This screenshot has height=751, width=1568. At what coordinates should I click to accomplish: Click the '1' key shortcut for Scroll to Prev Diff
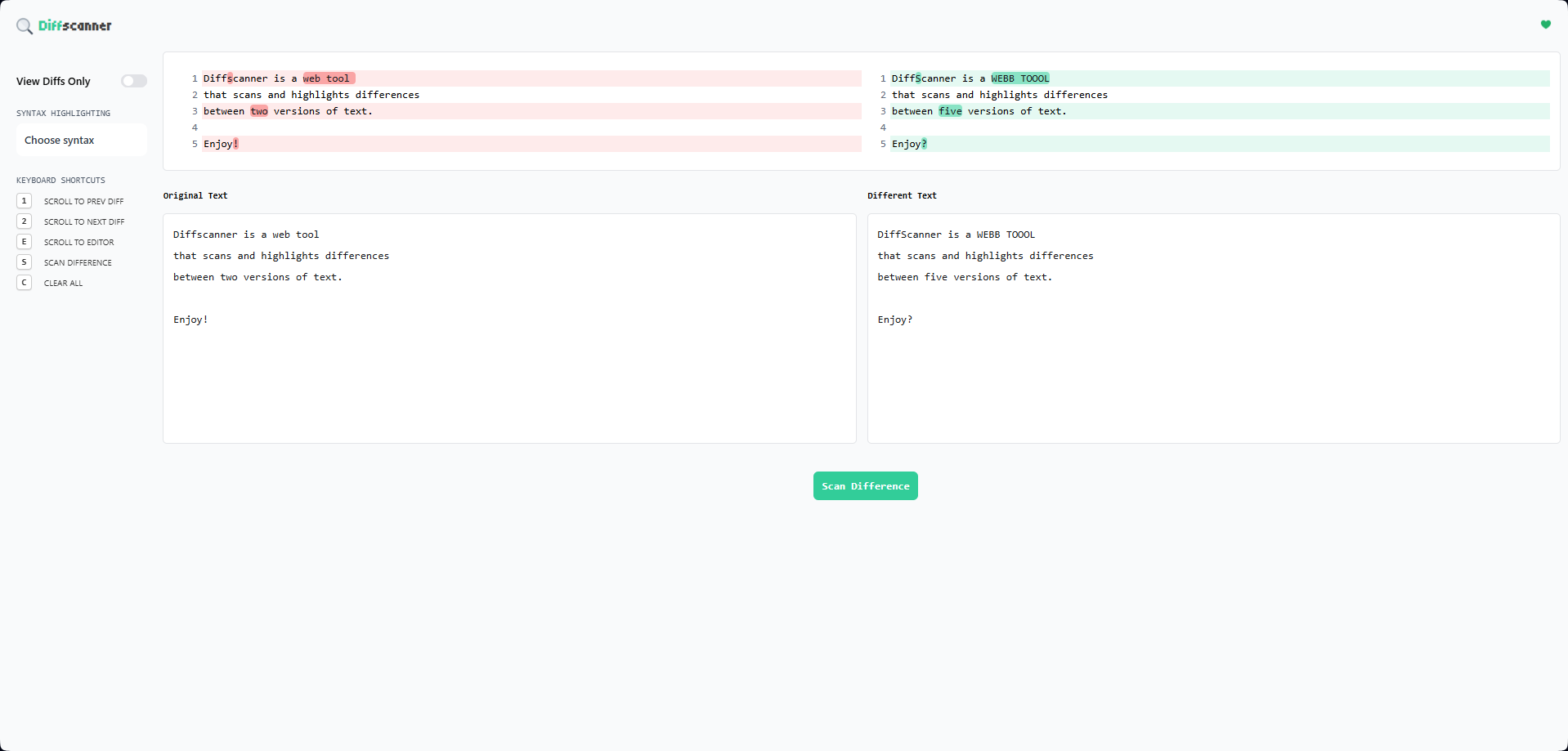point(25,201)
